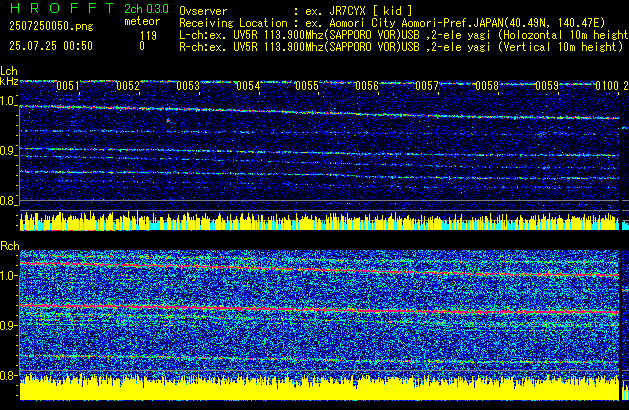Click the 0.8 frequency label in Lch panel

pyautogui.click(x=8, y=201)
